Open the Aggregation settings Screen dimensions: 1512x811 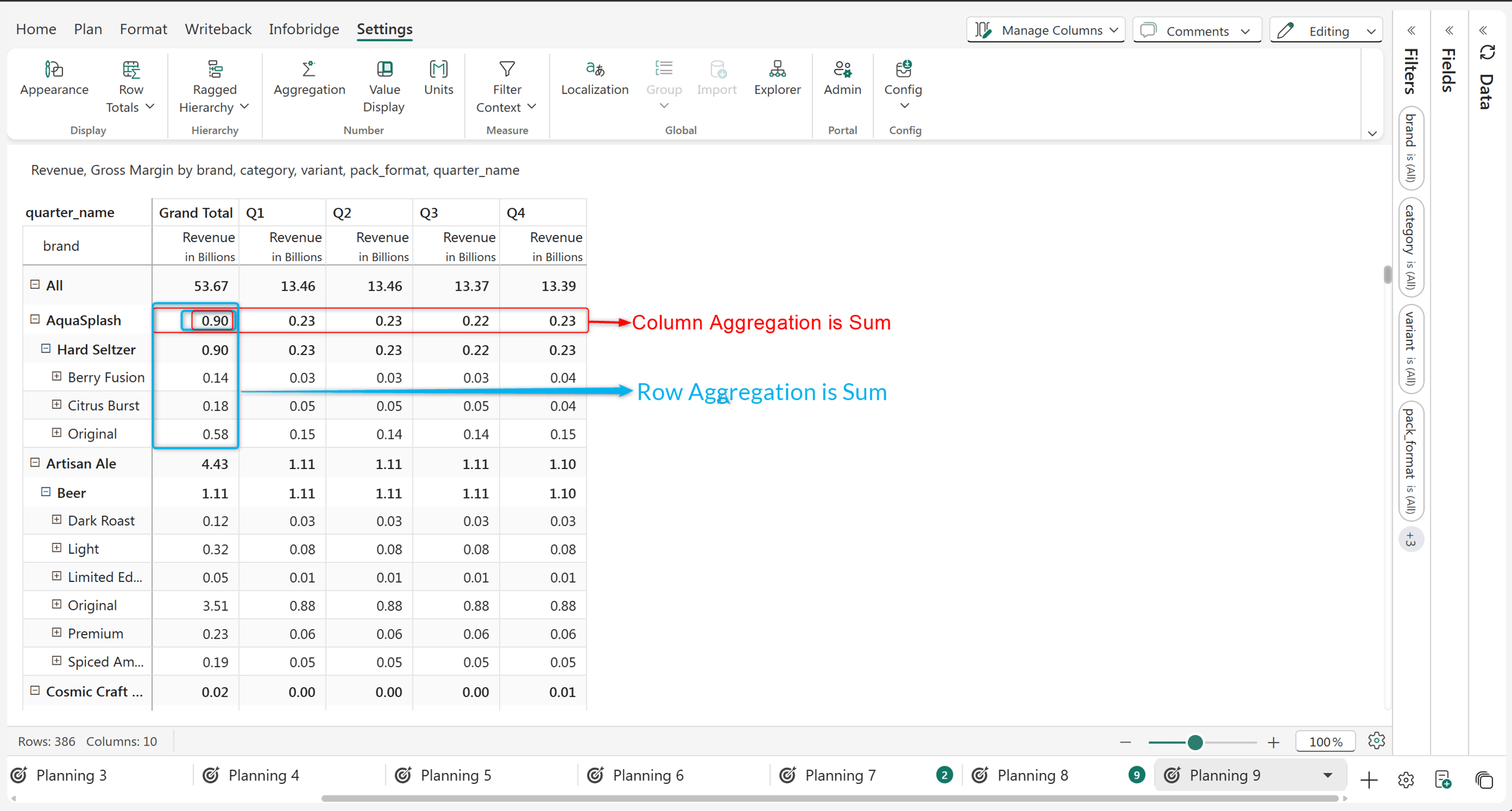point(309,78)
